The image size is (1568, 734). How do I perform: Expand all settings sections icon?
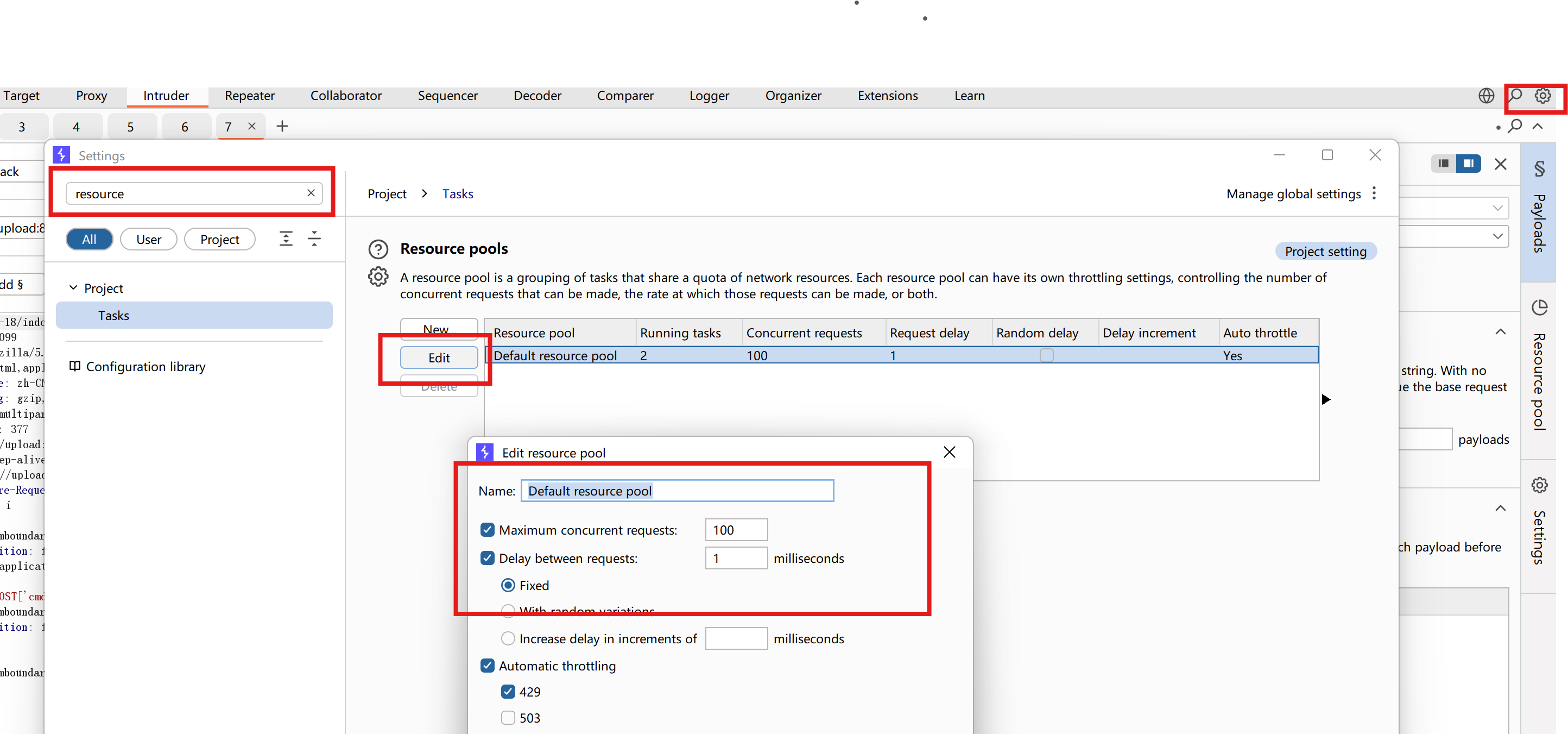coord(286,239)
